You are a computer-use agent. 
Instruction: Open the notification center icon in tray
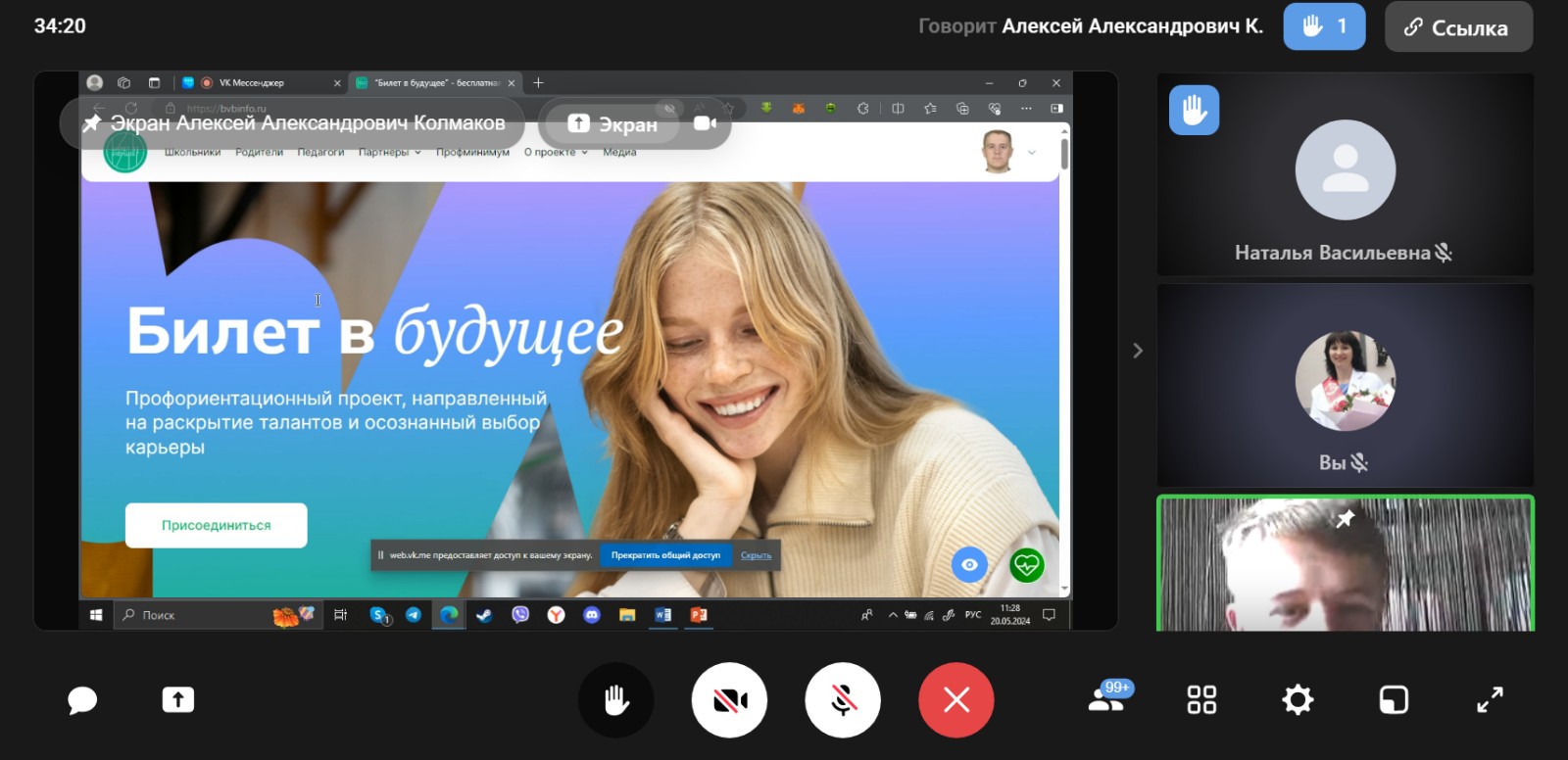tap(1049, 615)
